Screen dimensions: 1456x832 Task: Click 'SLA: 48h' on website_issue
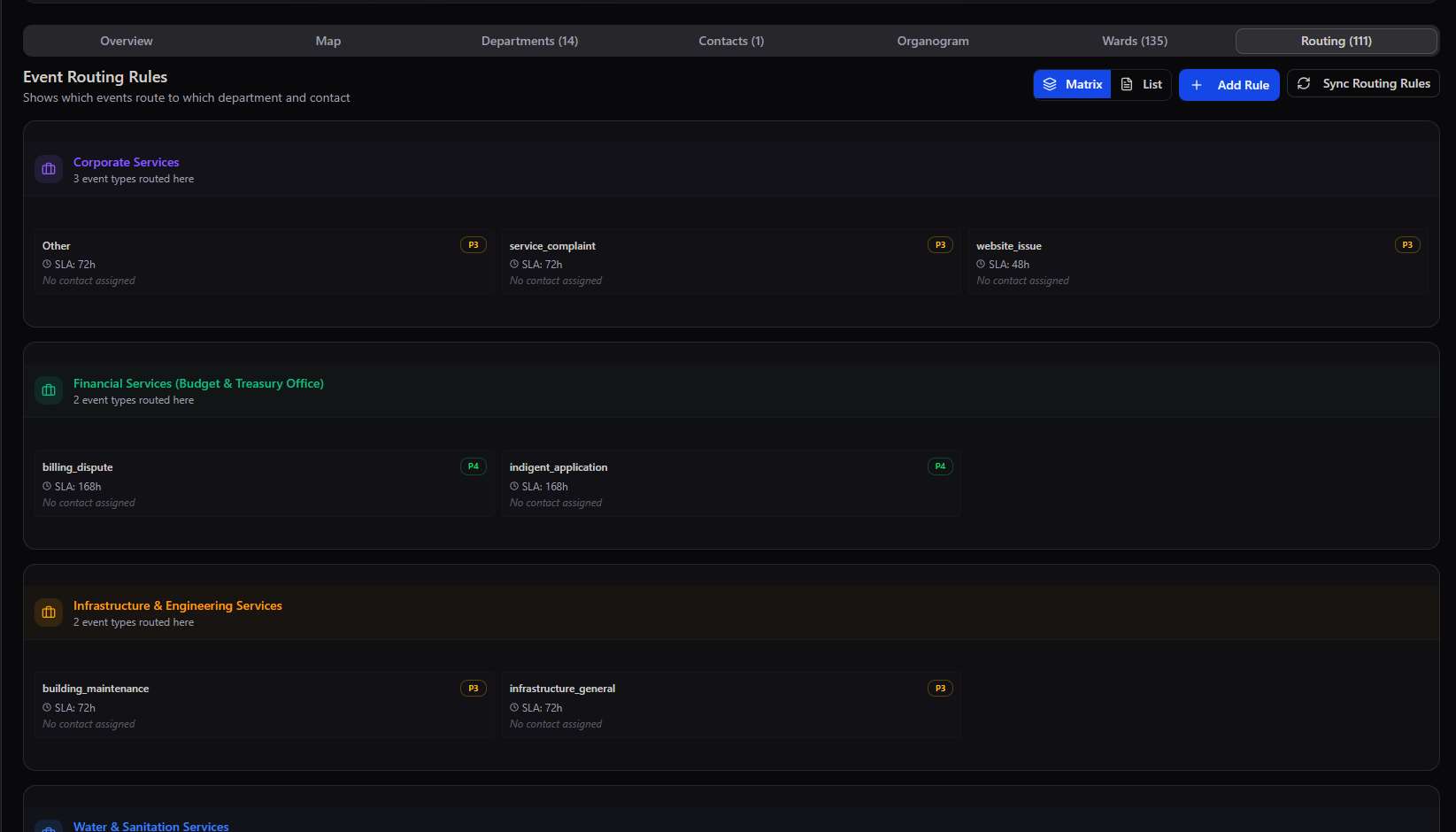pyautogui.click(x=1009, y=265)
